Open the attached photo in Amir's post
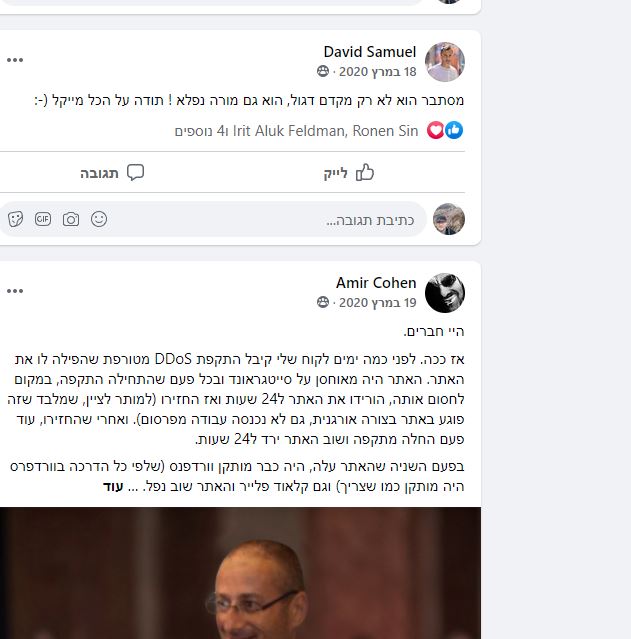 click(x=240, y=573)
